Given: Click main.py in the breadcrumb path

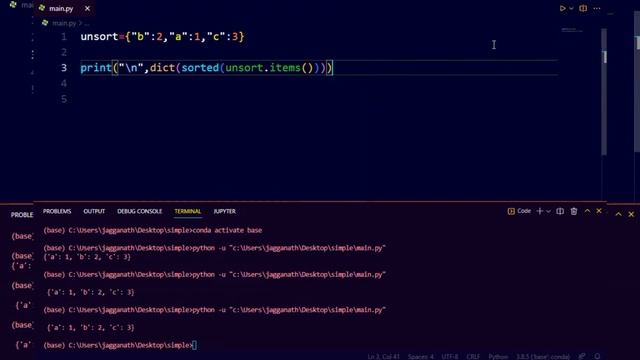Looking at the screenshot, I should click(x=64, y=23).
